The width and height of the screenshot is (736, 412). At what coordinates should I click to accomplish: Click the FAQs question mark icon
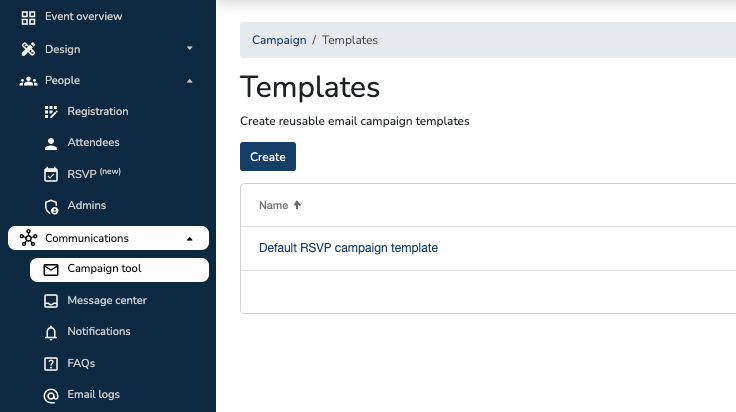click(51, 364)
